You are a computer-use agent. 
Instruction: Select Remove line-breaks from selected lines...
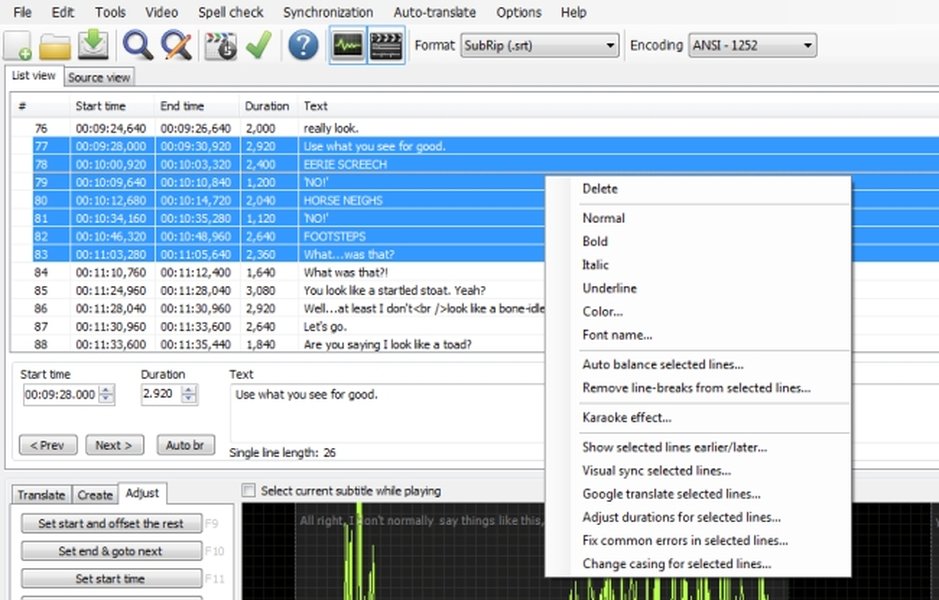pyautogui.click(x=698, y=387)
